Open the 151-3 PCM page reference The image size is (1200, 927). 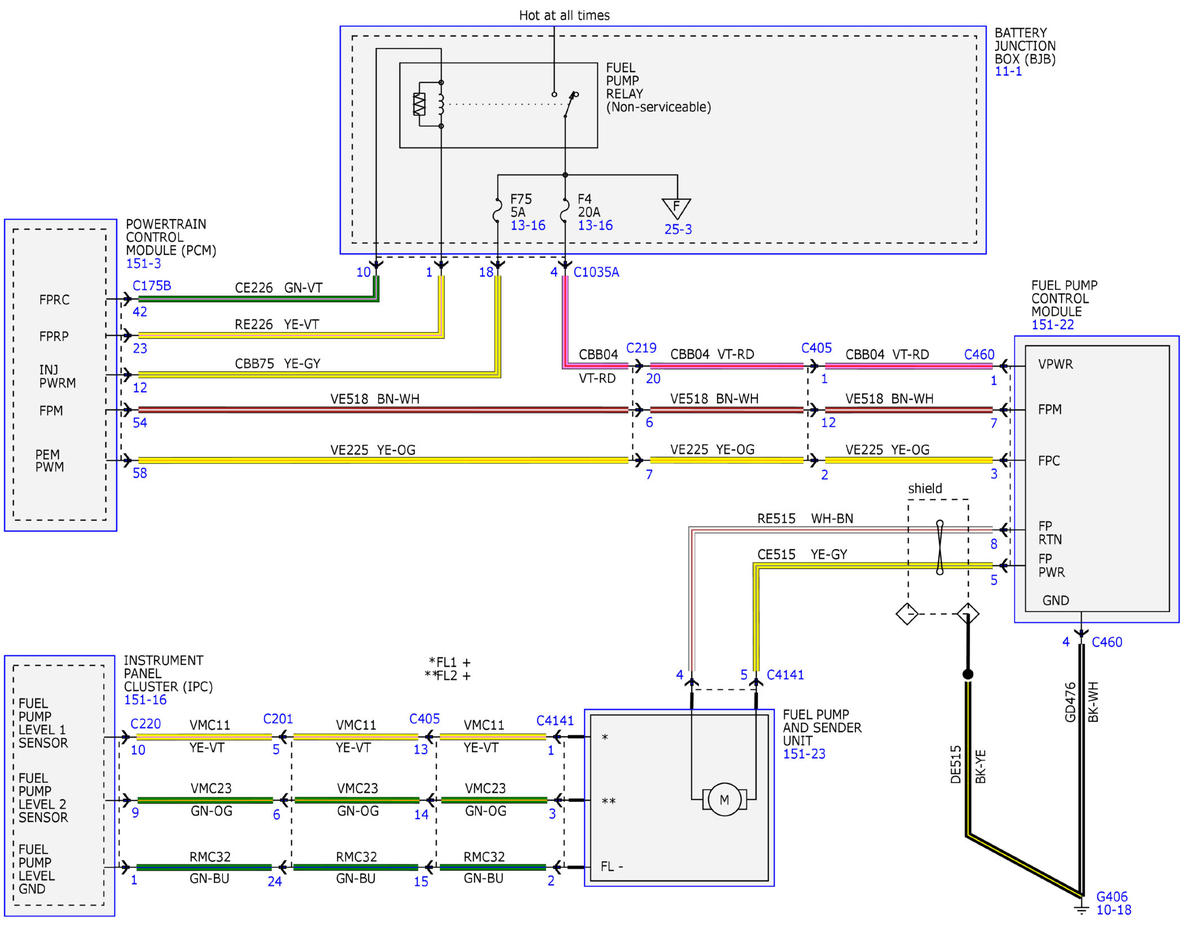pos(145,262)
